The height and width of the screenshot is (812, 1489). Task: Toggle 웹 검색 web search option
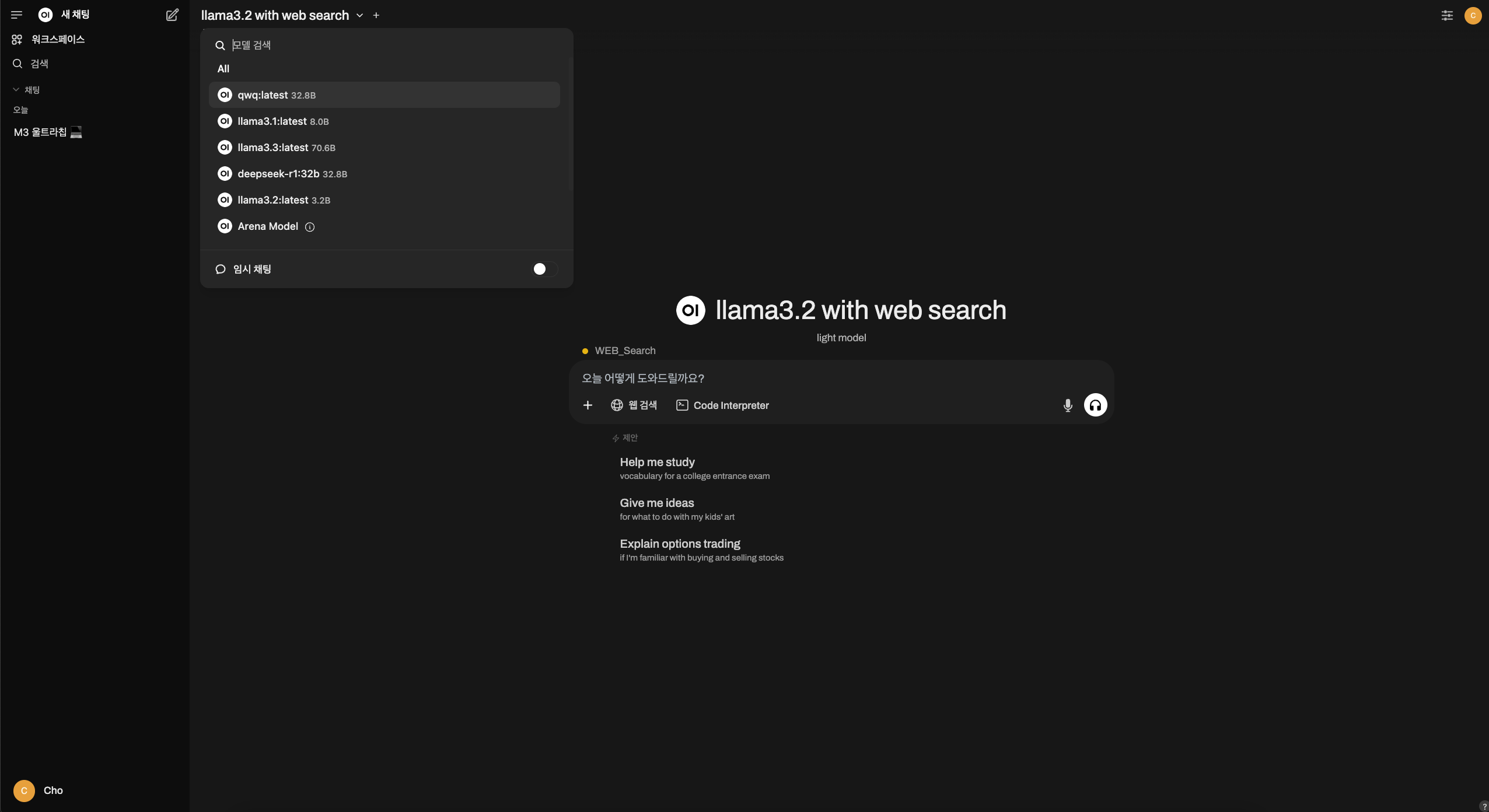tap(634, 405)
